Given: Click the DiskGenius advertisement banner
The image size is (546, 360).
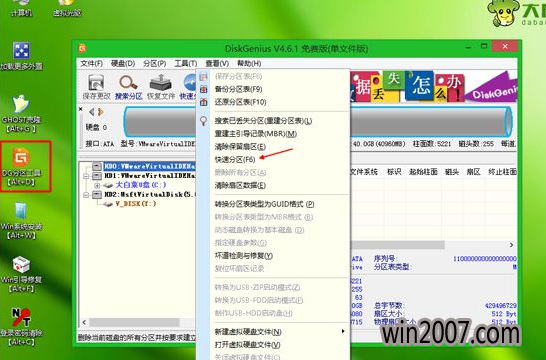Looking at the screenshot, I should coord(433,86).
